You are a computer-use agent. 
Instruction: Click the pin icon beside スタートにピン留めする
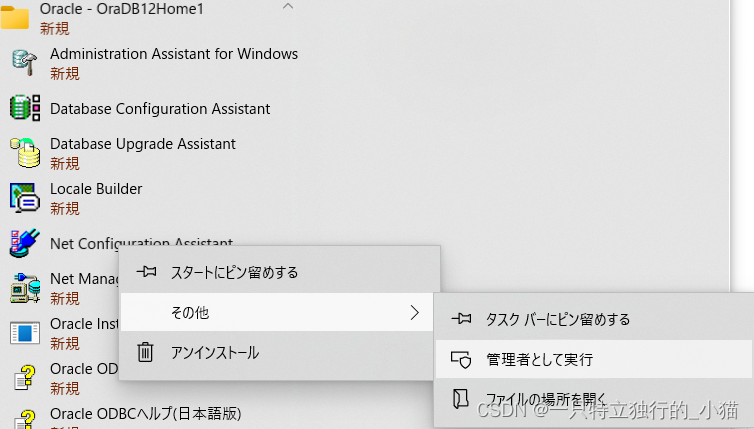[x=146, y=272]
